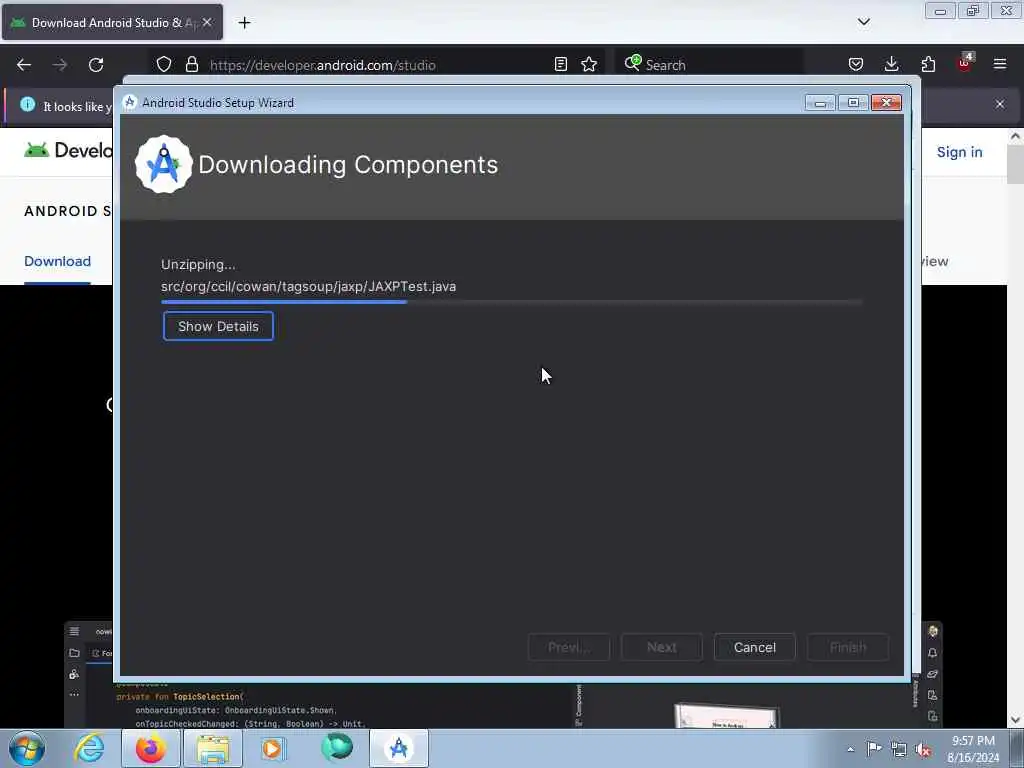This screenshot has height=768, width=1024.
Task: Toggle Firefox reader view icon
Action: pos(560,64)
